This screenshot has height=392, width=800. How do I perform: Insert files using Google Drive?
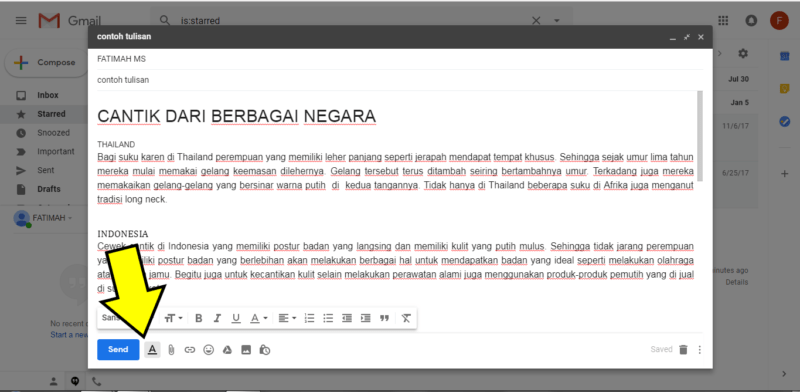228,350
